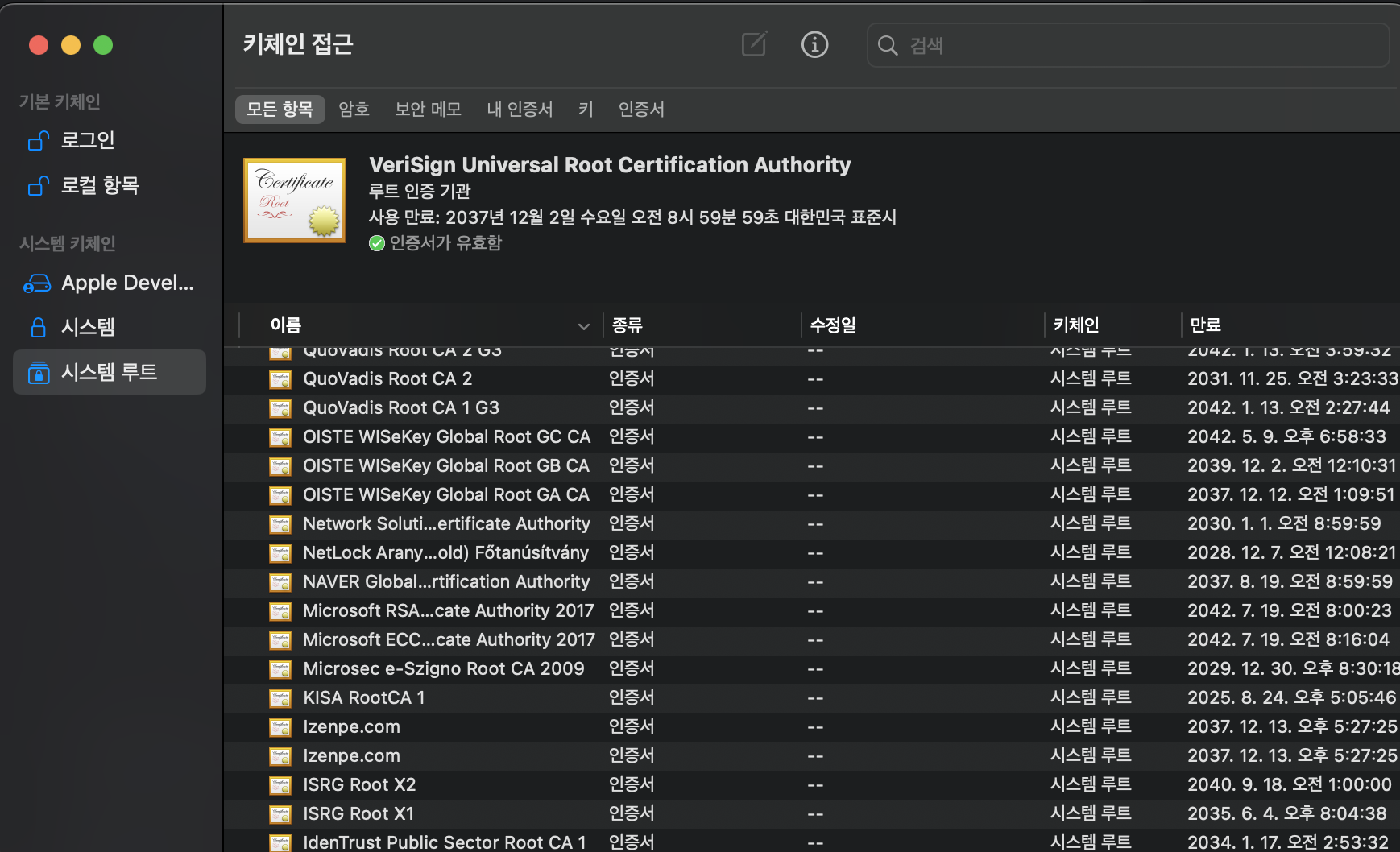
Task: Select the QuoVadis Root CA 2 name
Action: (387, 378)
